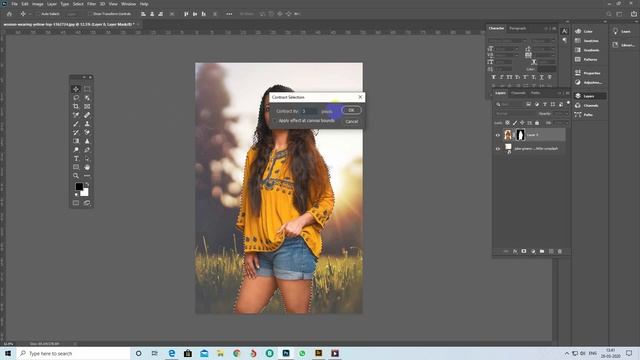Switch to the Channels tab in Layers panel

click(x=518, y=93)
